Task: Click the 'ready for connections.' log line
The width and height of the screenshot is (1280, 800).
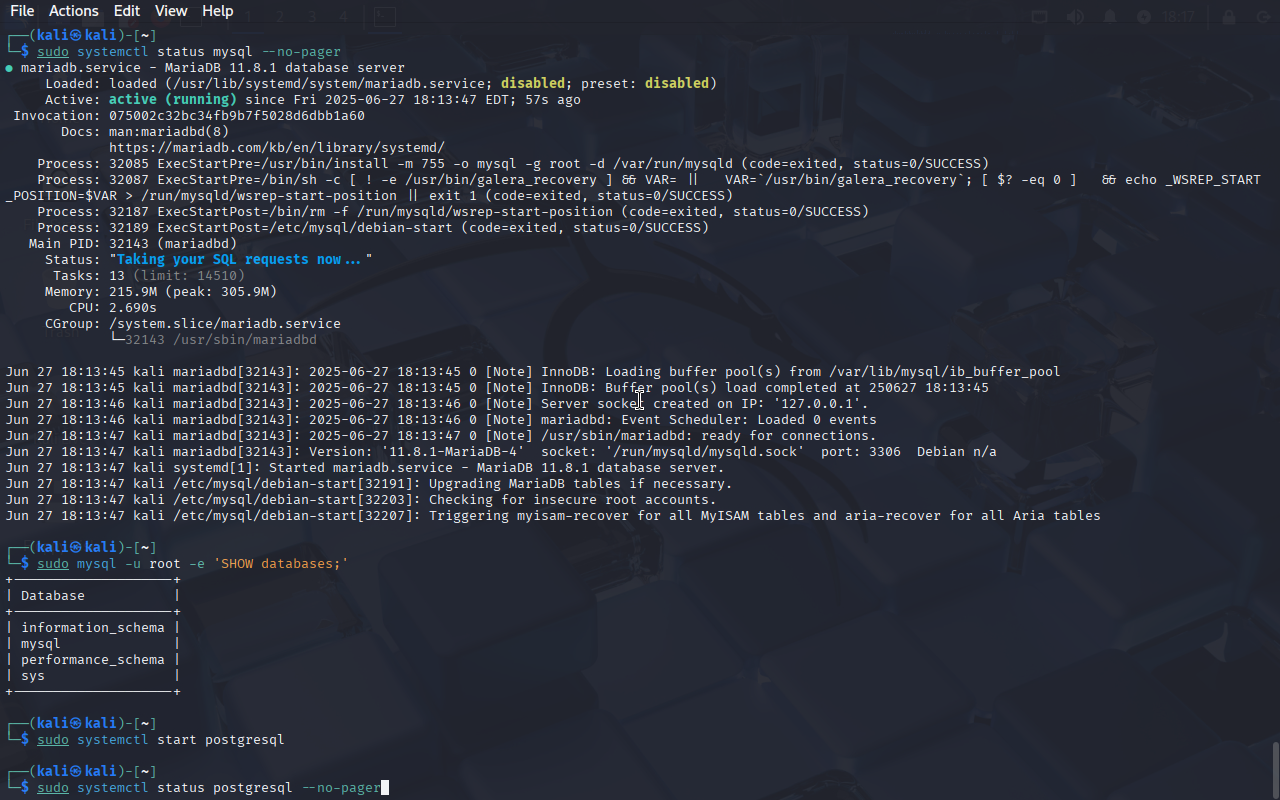Action: [441, 436]
